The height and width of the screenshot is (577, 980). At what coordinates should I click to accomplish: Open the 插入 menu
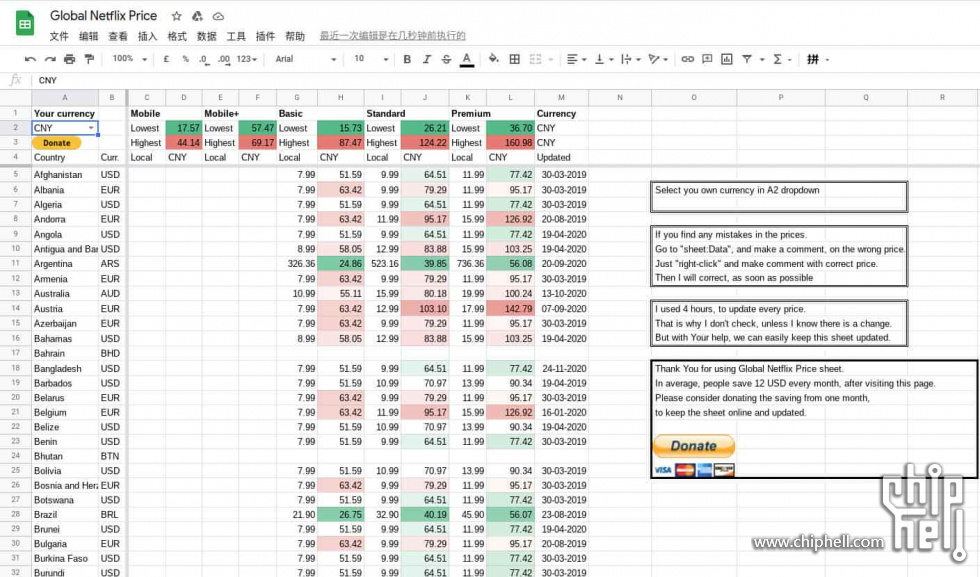click(x=148, y=36)
